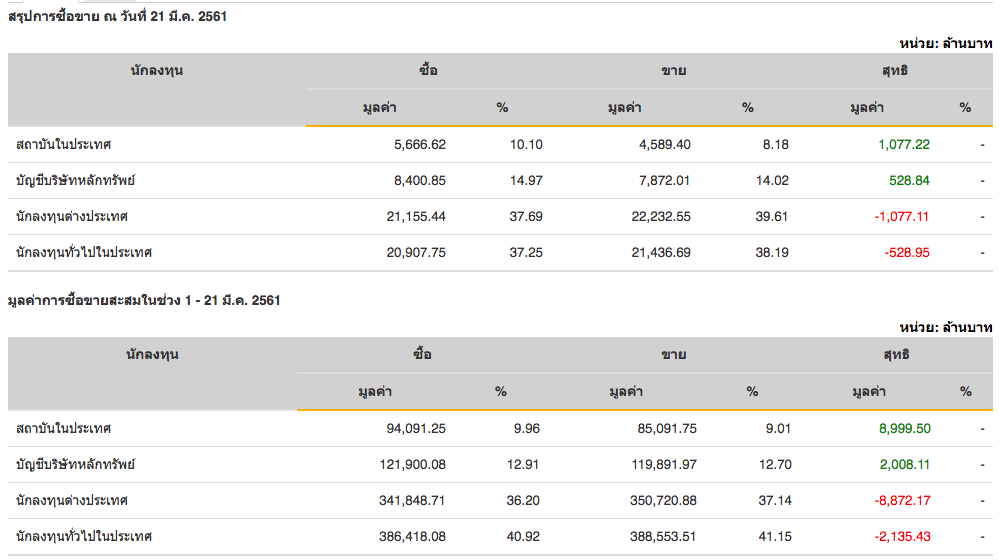This screenshot has width=1000, height=560.
Task: Select the นักลงทุนทั่วไปในประเทศ row in the cumulative table
Action: 84,536
